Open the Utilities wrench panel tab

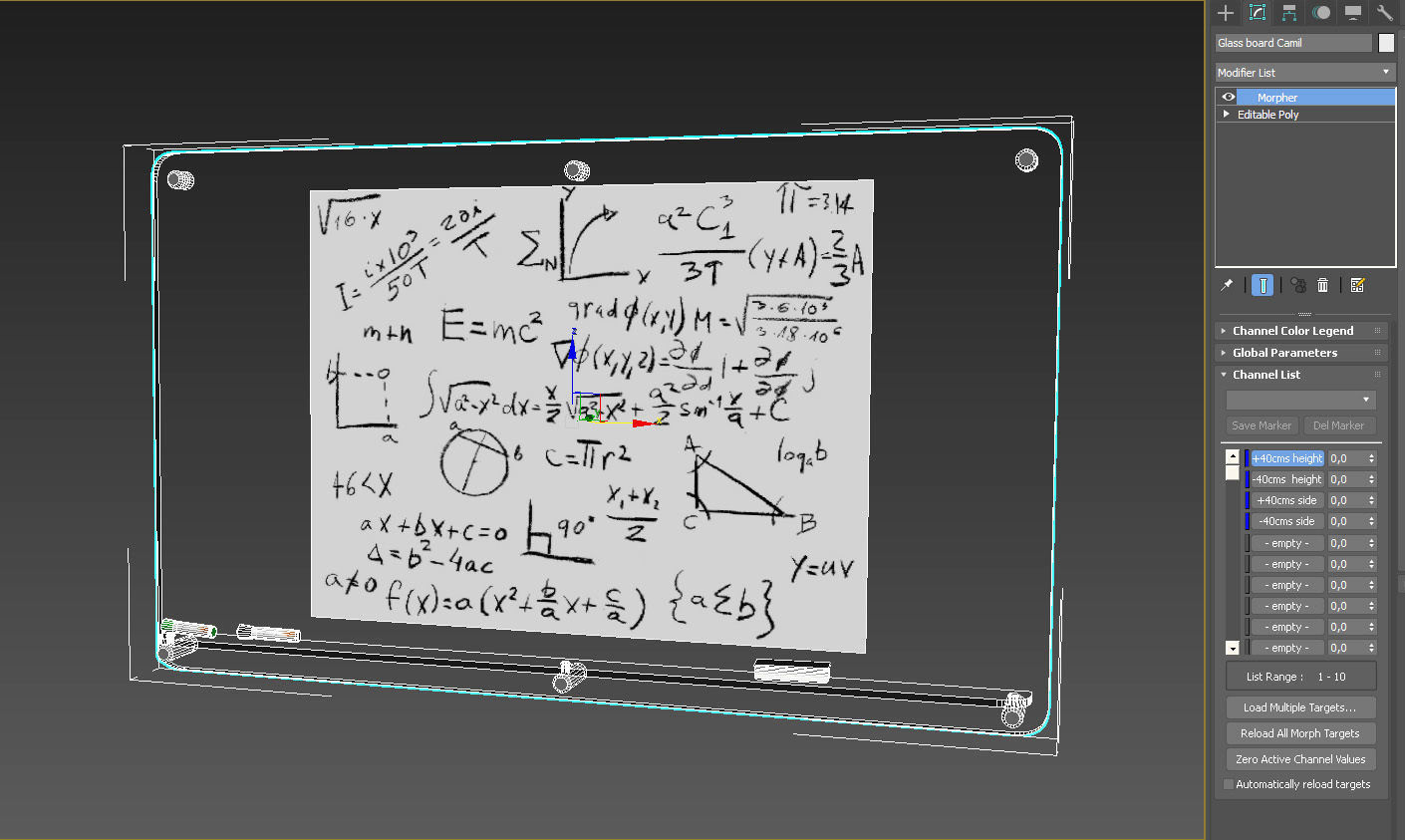click(1385, 13)
